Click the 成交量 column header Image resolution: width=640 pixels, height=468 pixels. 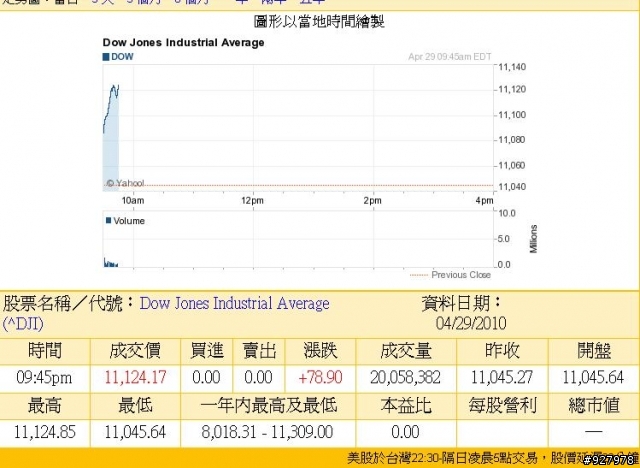406,350
